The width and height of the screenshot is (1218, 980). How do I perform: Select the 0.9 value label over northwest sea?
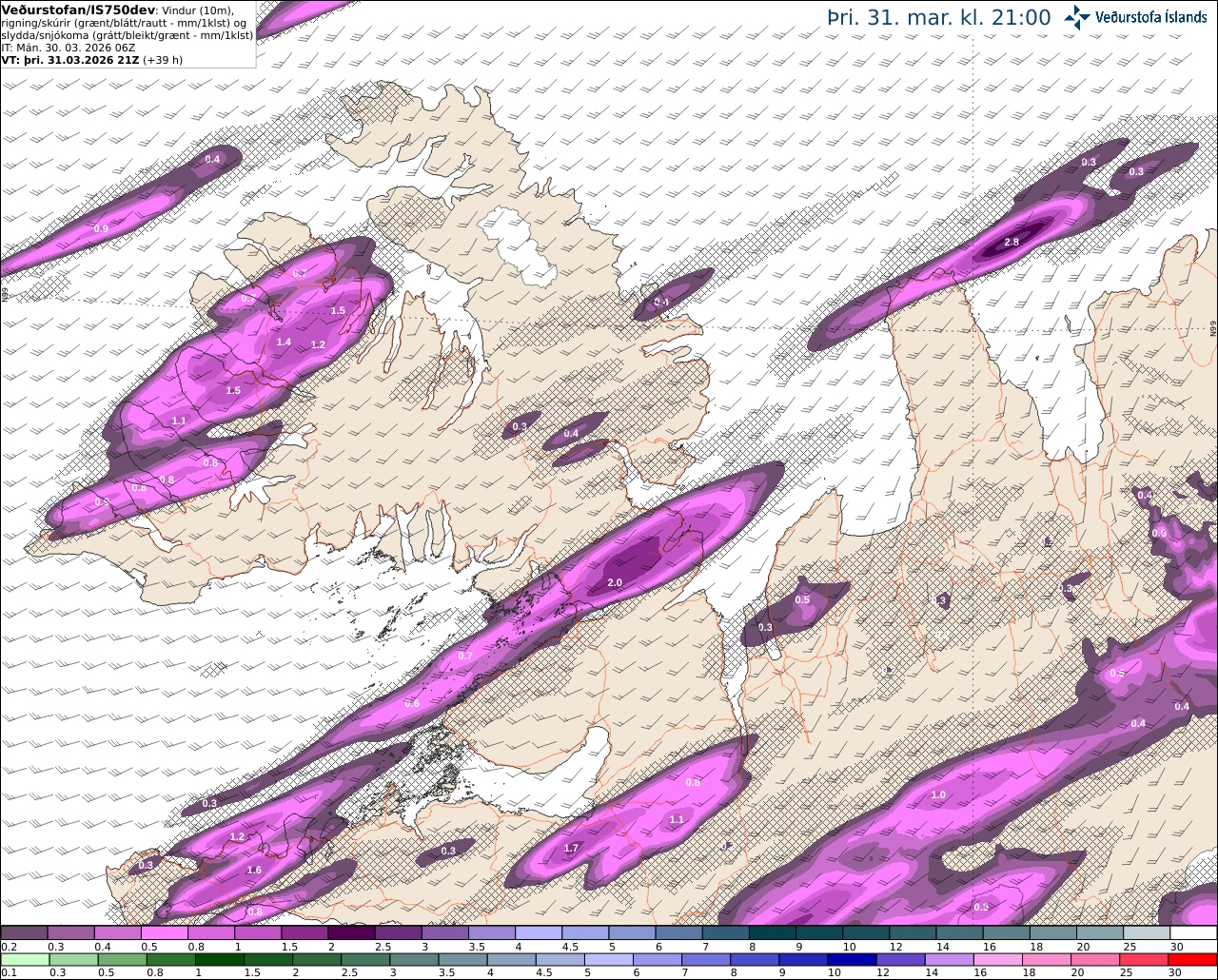point(101,229)
